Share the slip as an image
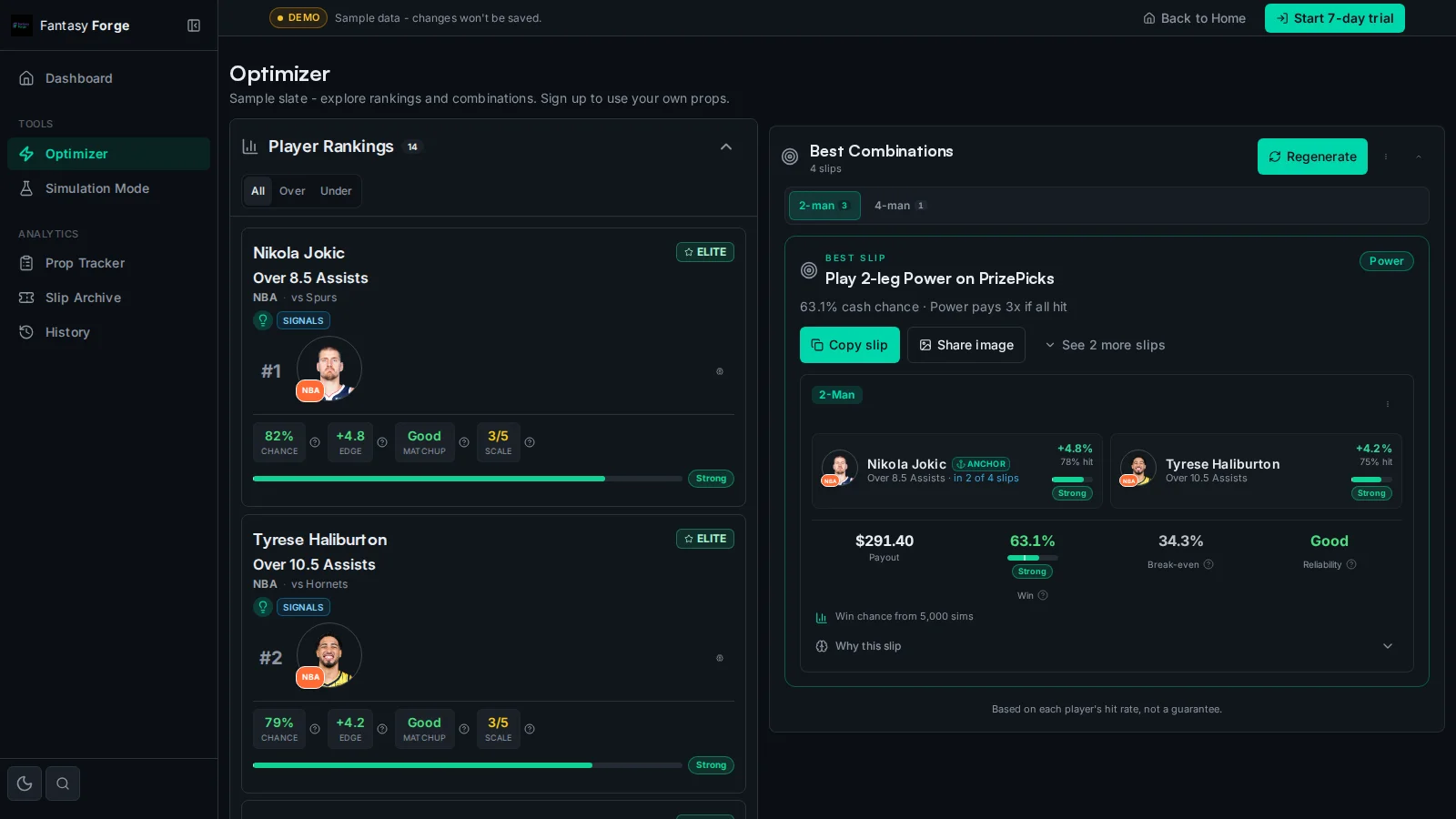Viewport: 1456px width, 819px height. 966,345
